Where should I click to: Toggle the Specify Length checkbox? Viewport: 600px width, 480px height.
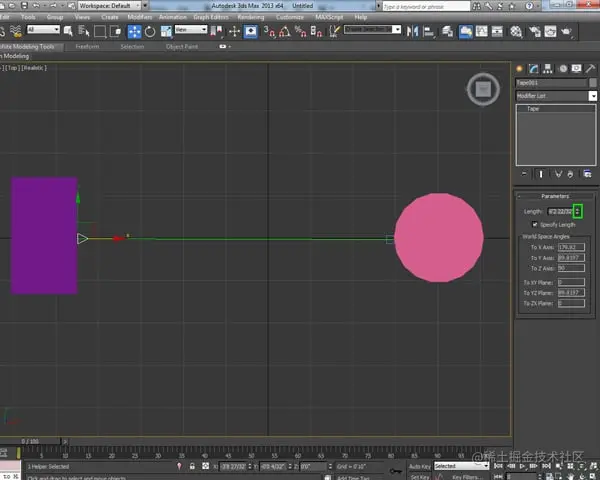tap(535, 225)
